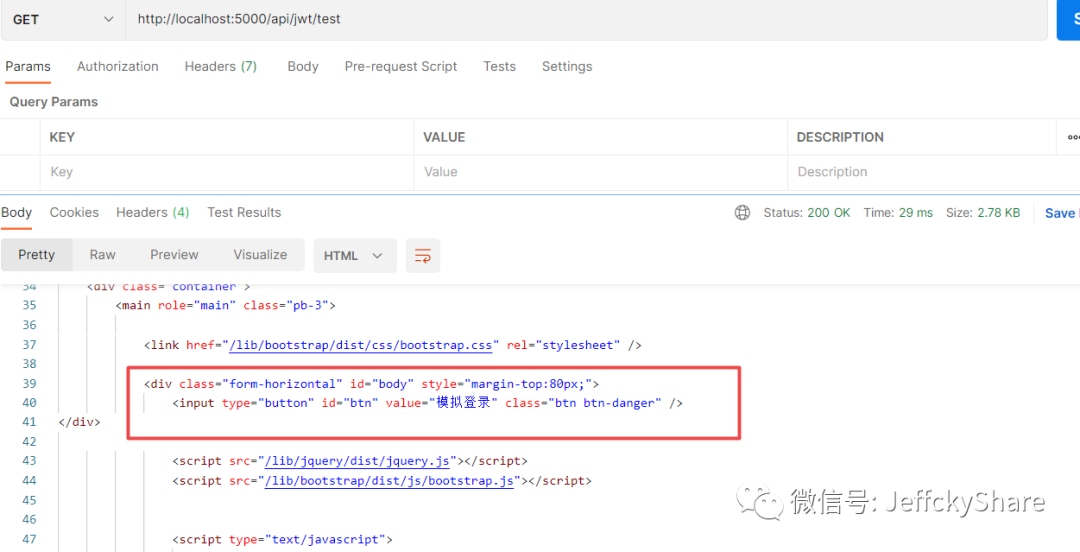Click the Query Params heading
Screen dimensions: 1080x552
(x=54, y=101)
